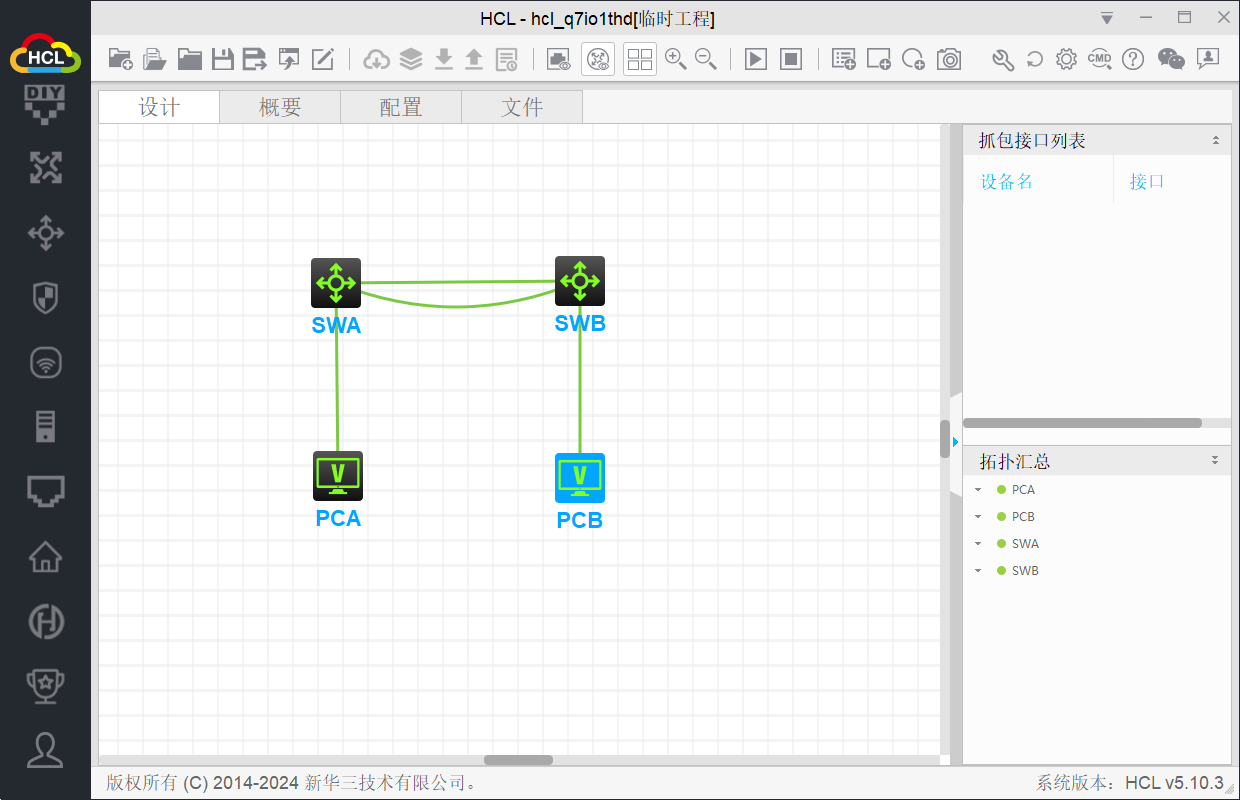Click the add ellipse shape icon
Image resolution: width=1240 pixels, height=800 pixels.
[x=913, y=59]
